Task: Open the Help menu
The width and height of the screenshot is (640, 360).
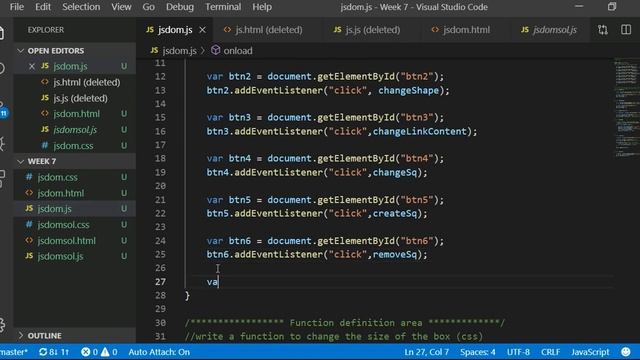Action: [x=262, y=7]
